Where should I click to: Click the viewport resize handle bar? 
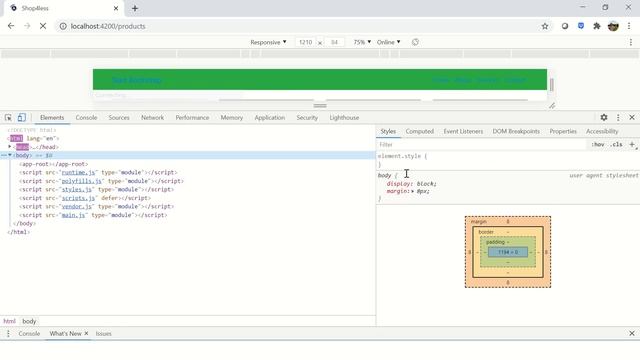(x=320, y=106)
